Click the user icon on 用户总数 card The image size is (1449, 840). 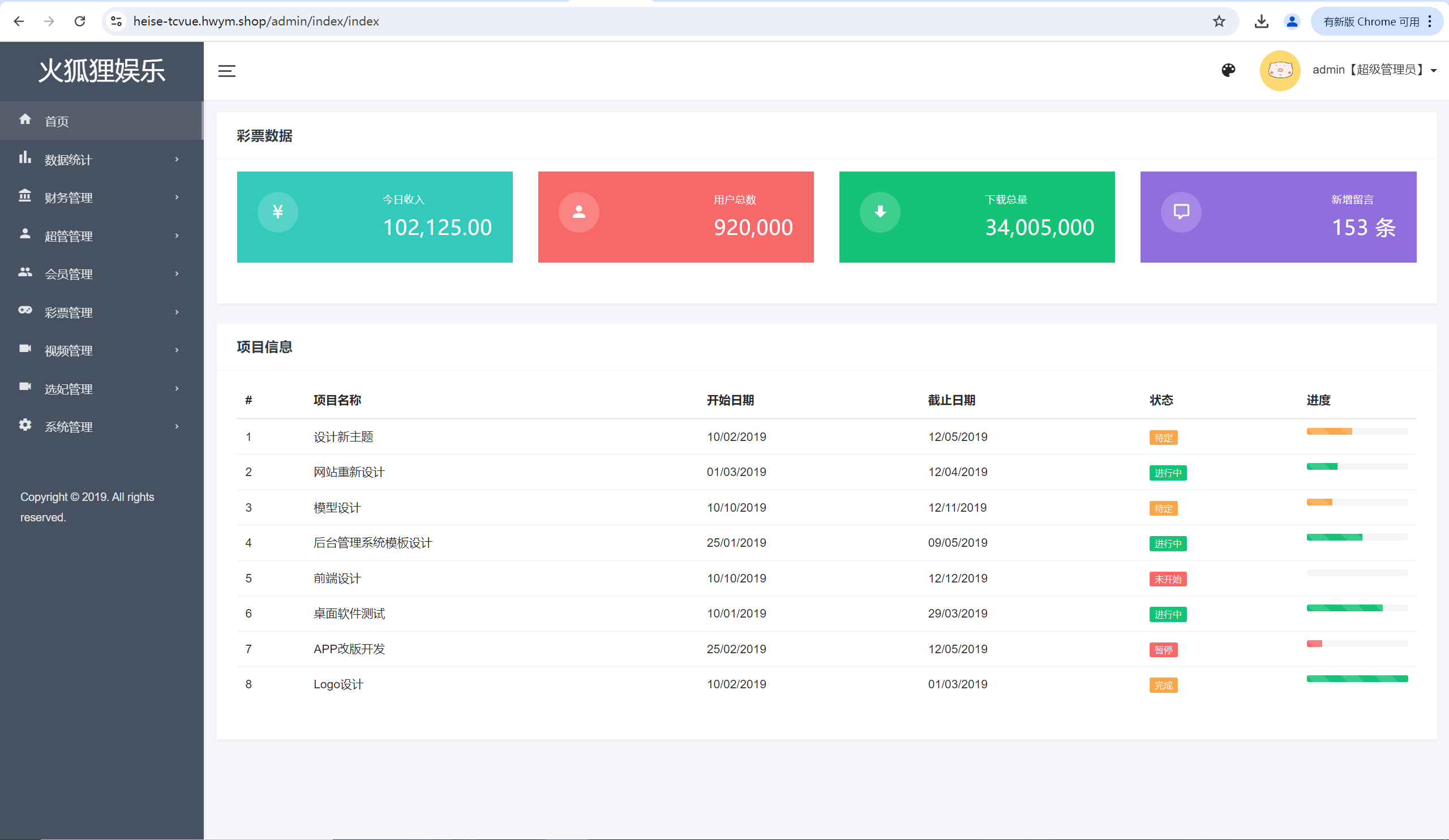point(579,212)
